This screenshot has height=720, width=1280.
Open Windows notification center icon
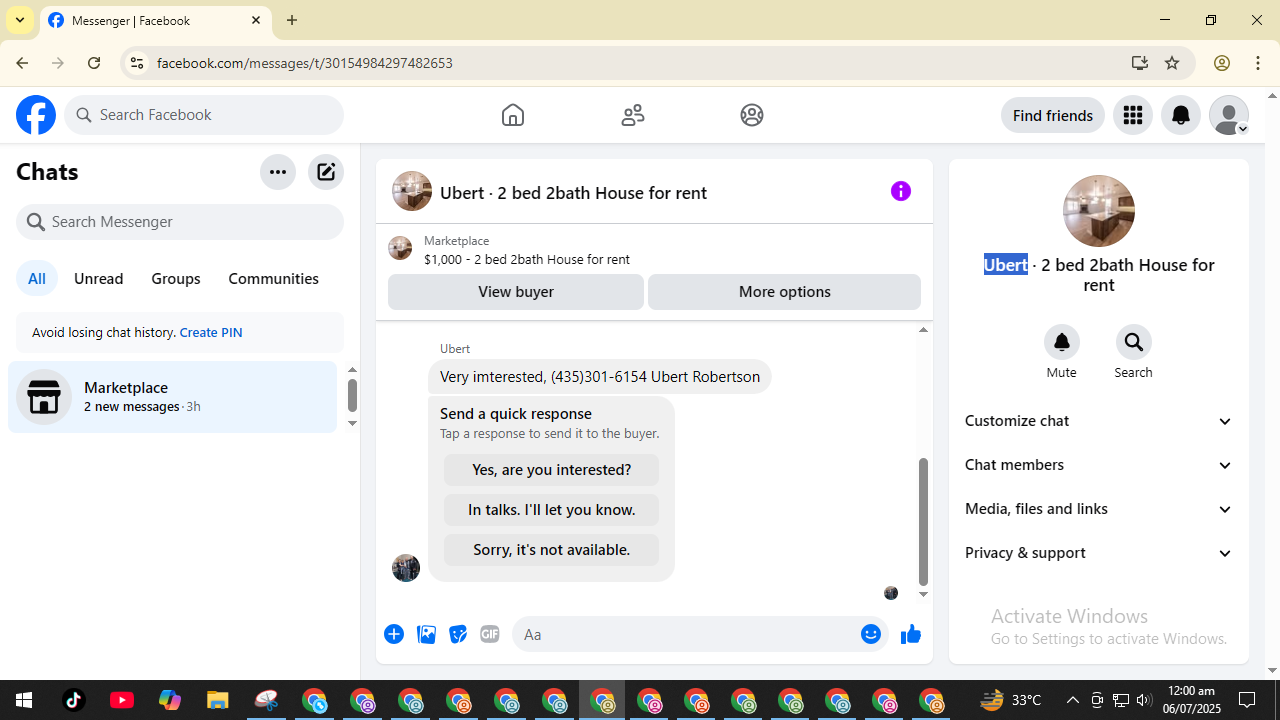pos(1247,700)
